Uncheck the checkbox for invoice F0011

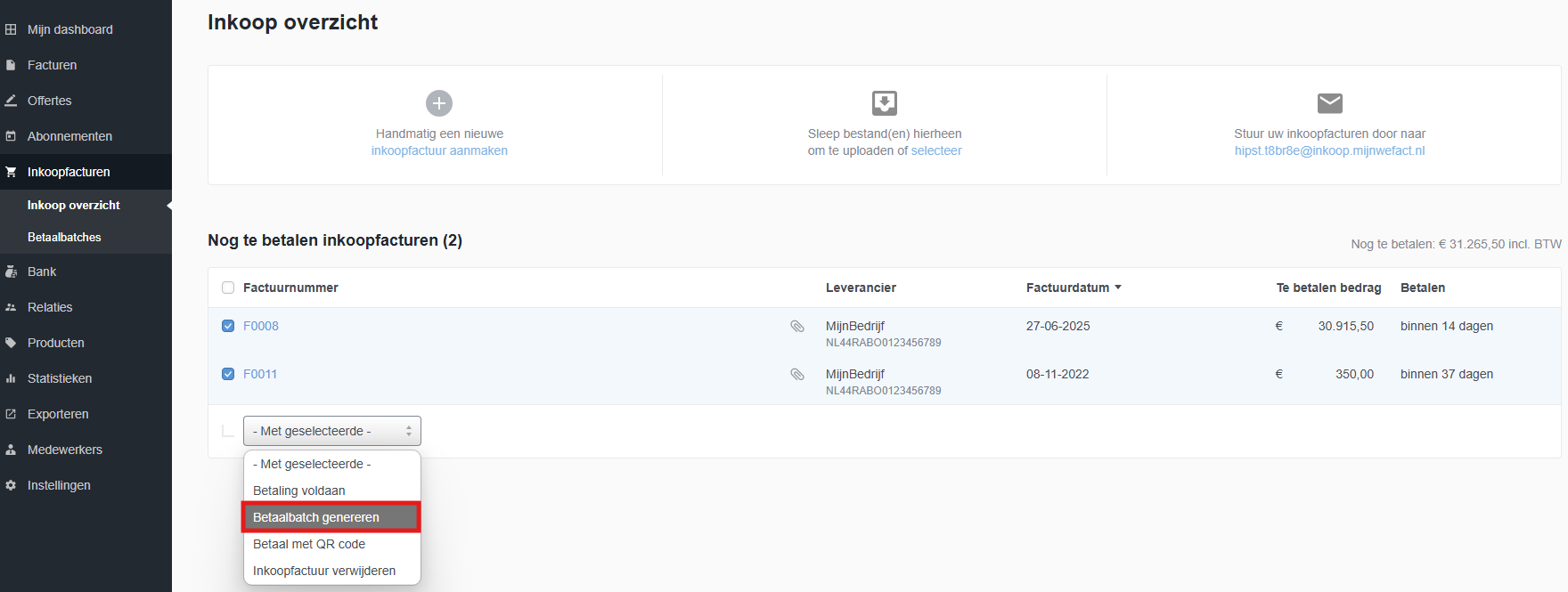coord(228,374)
